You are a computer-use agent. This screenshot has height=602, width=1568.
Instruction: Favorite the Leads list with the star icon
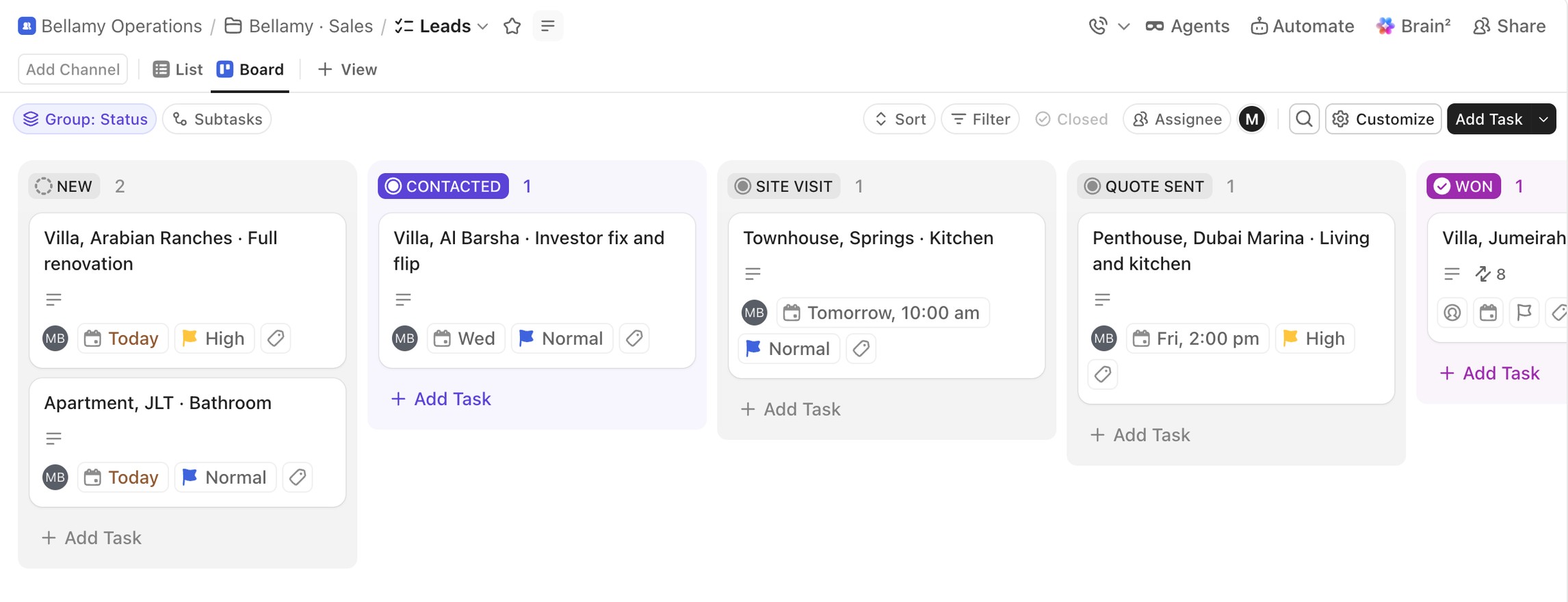[512, 26]
